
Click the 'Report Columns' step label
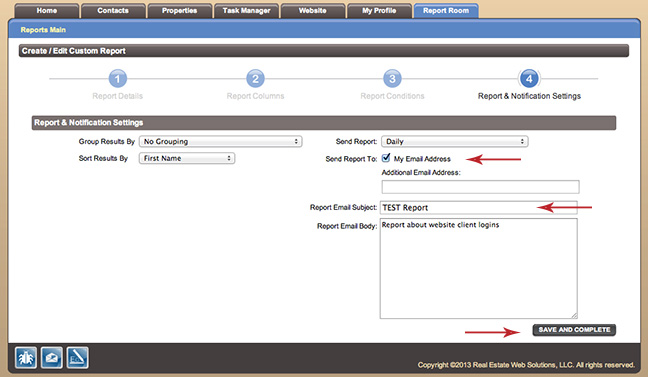click(255, 96)
